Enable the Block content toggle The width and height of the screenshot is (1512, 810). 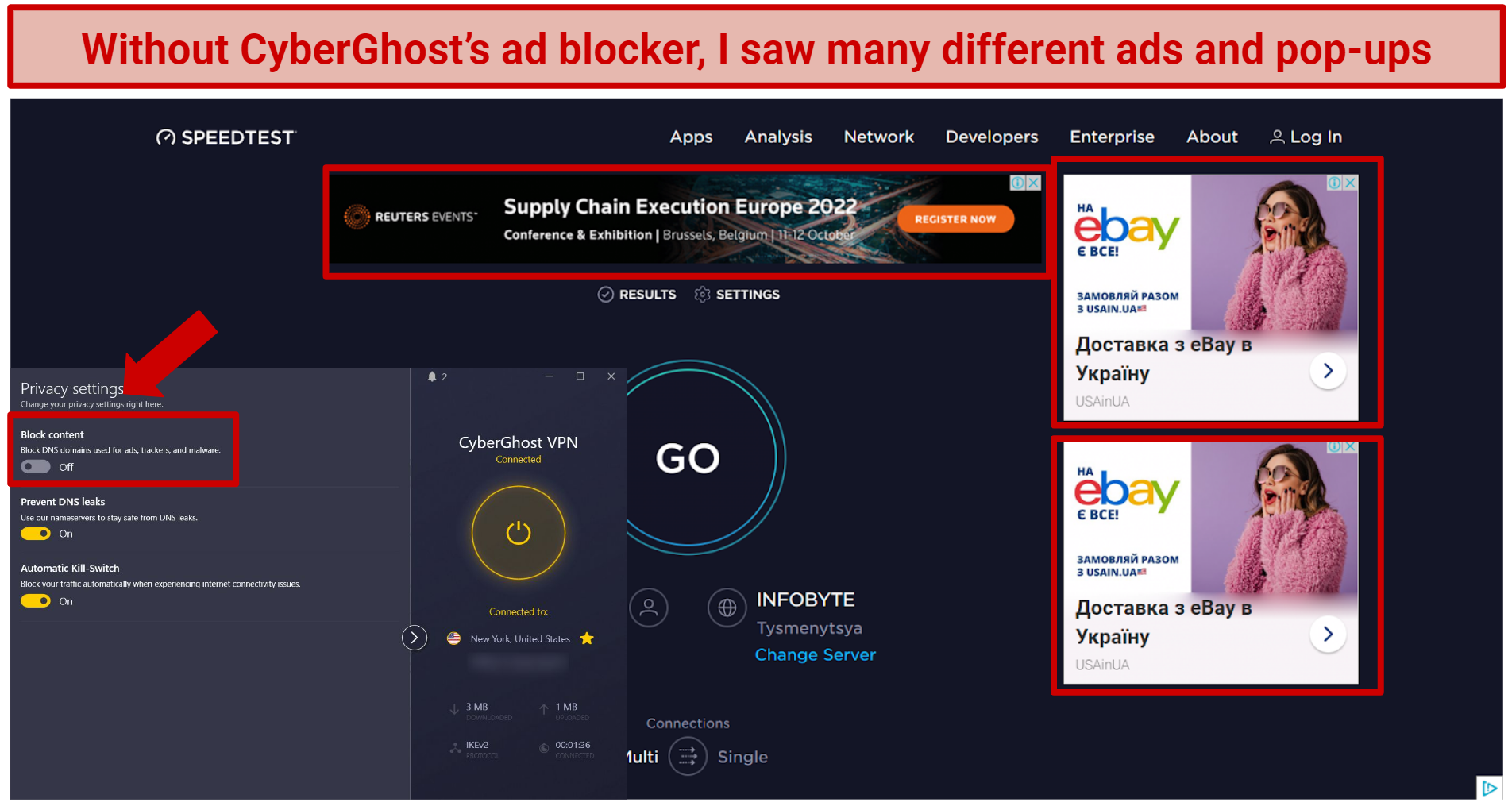pos(35,466)
